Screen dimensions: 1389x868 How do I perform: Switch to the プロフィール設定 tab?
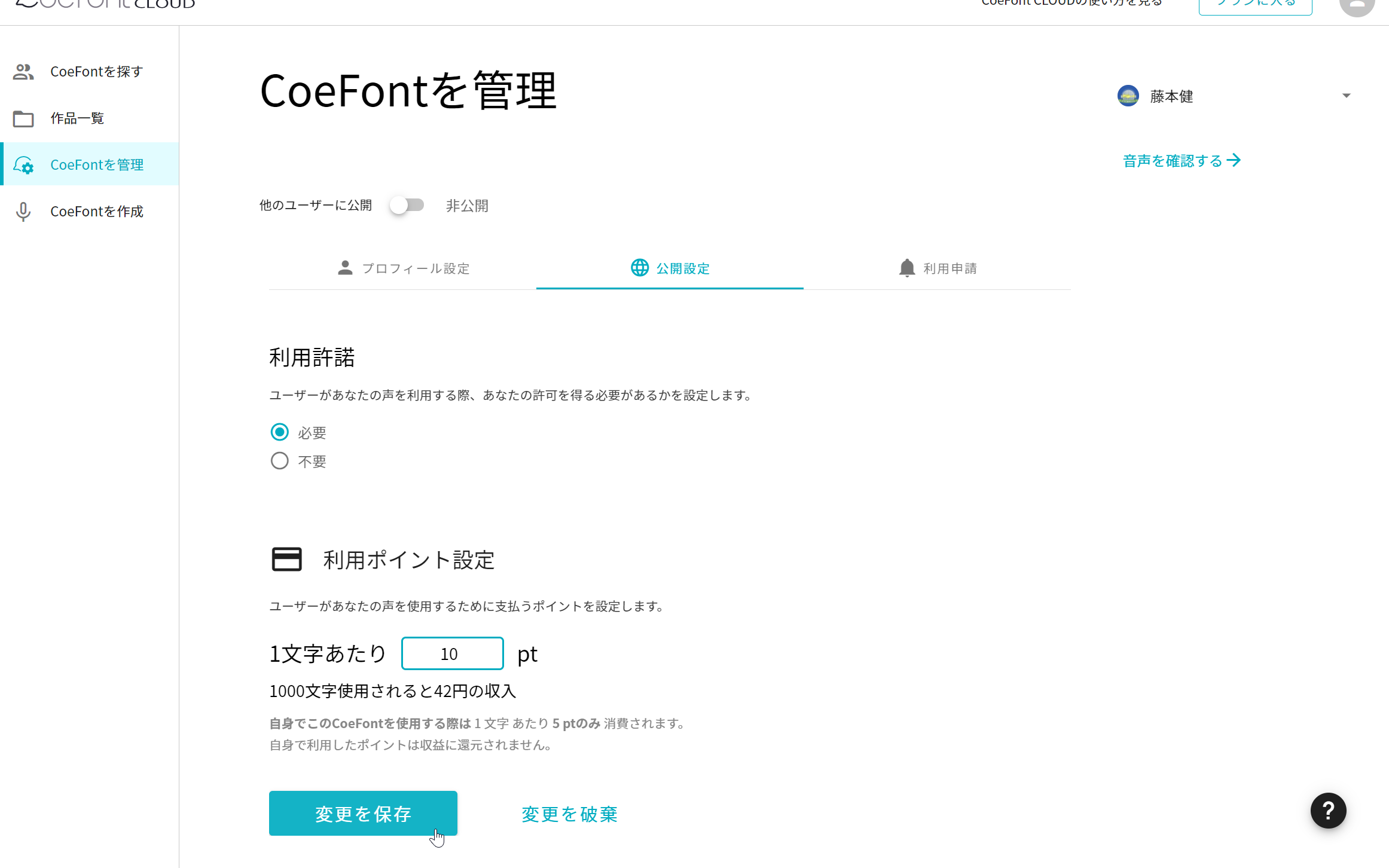point(402,268)
